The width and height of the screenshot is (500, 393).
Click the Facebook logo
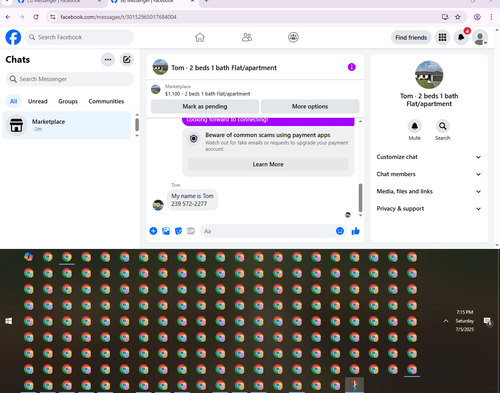point(13,37)
